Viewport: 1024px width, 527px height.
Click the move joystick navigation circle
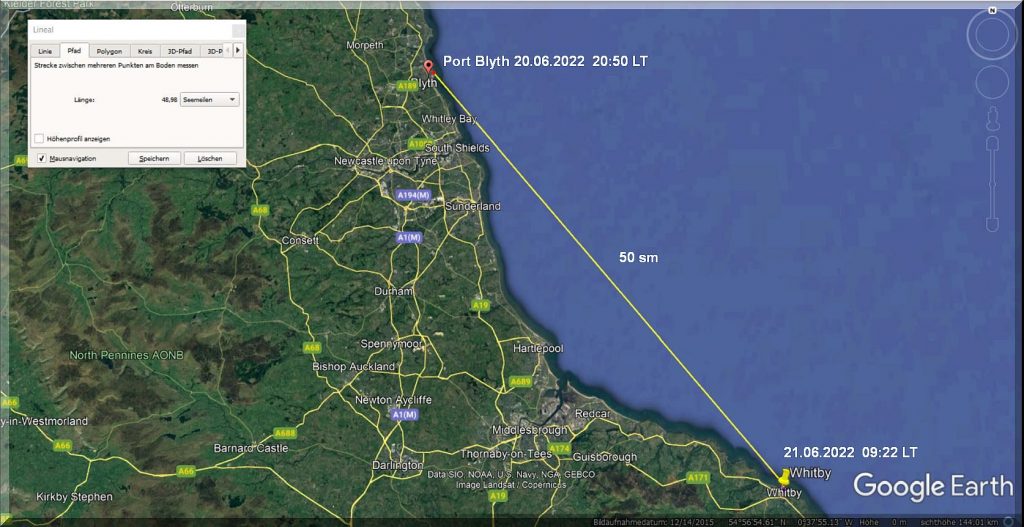(x=992, y=84)
